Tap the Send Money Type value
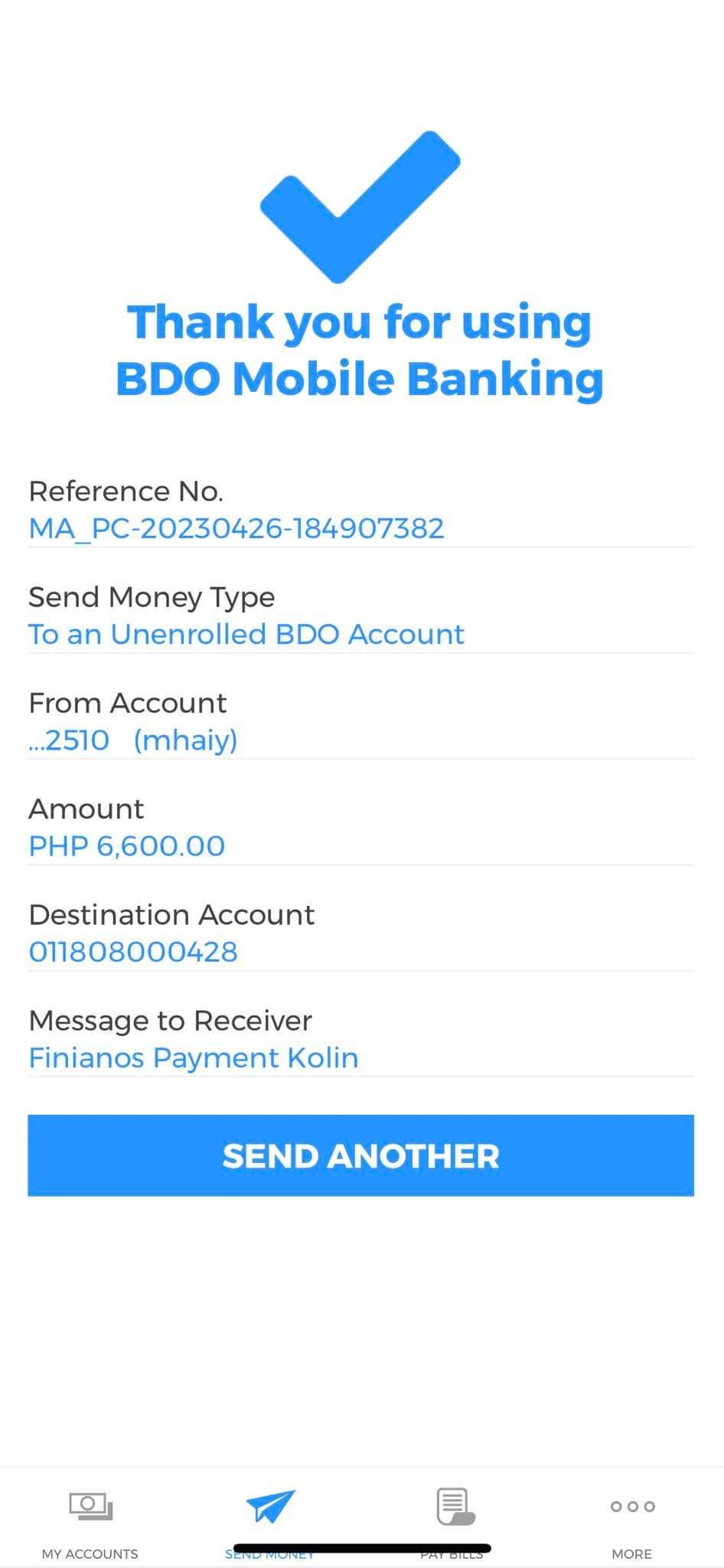The image size is (724, 1568). click(x=246, y=634)
